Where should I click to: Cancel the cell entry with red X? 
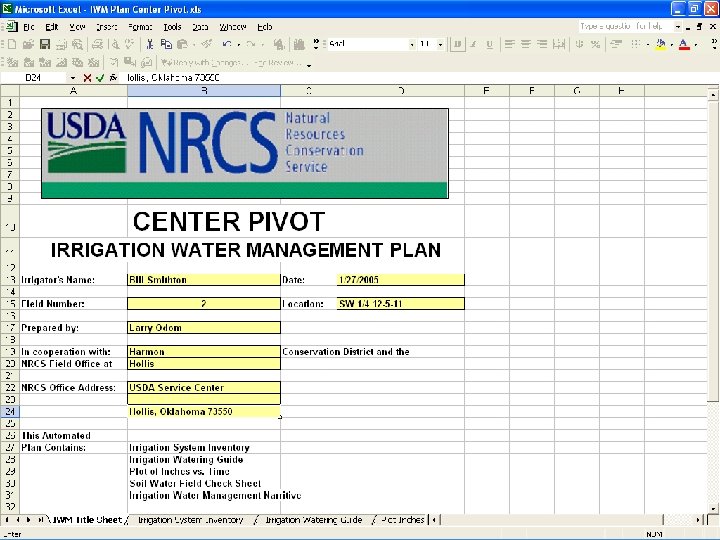click(x=87, y=78)
